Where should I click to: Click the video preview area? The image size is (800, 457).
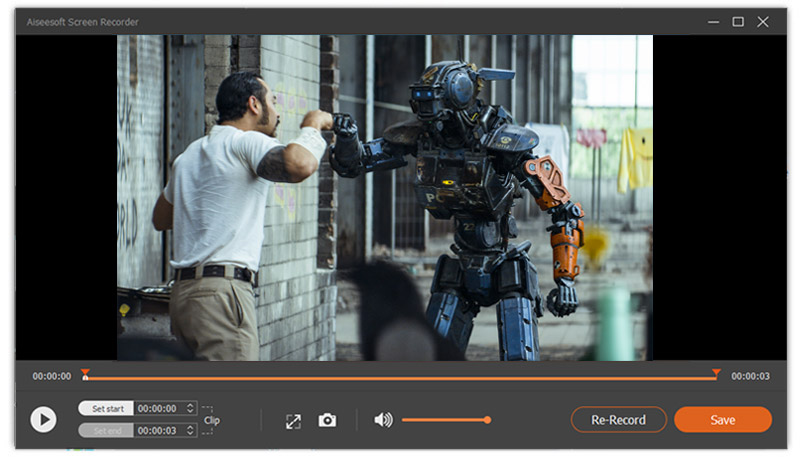point(384,197)
